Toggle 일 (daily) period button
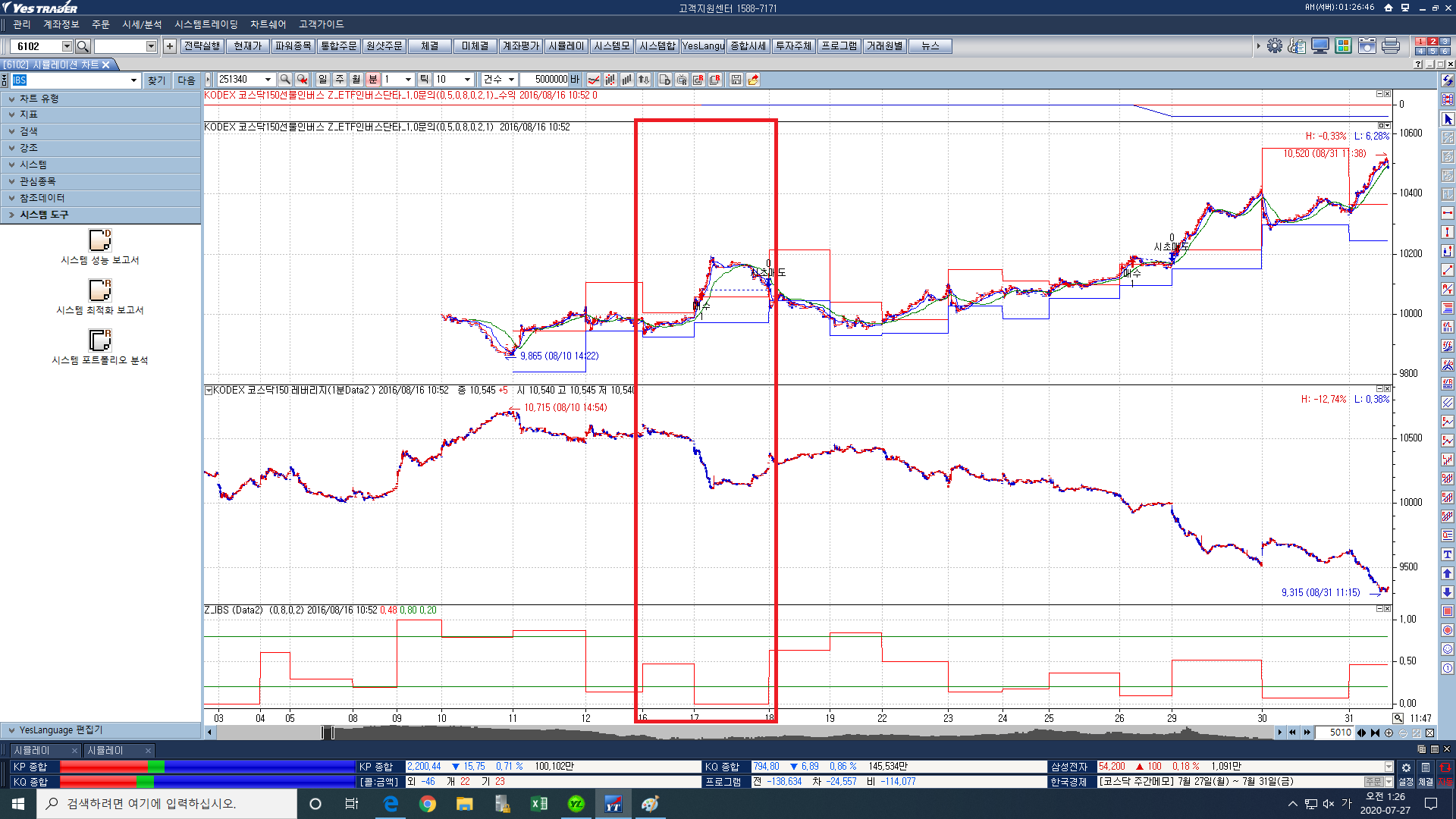 click(x=322, y=80)
